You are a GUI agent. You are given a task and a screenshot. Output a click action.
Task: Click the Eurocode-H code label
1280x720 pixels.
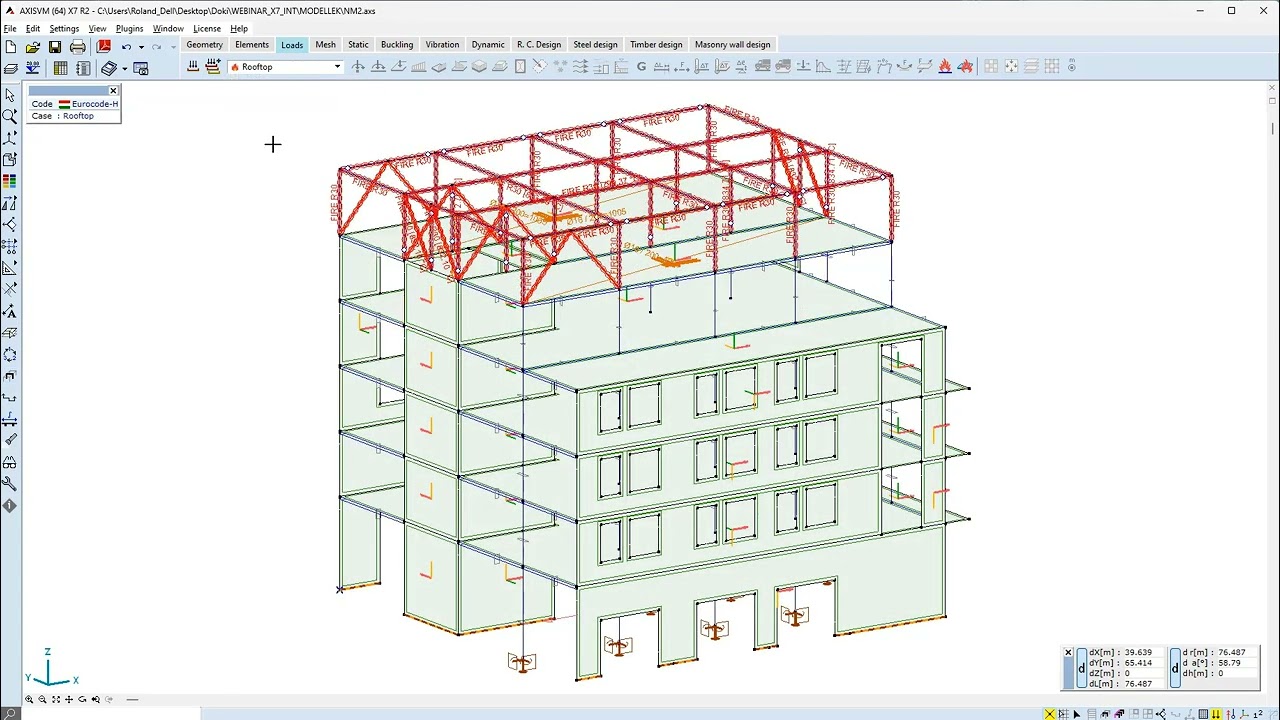click(95, 104)
